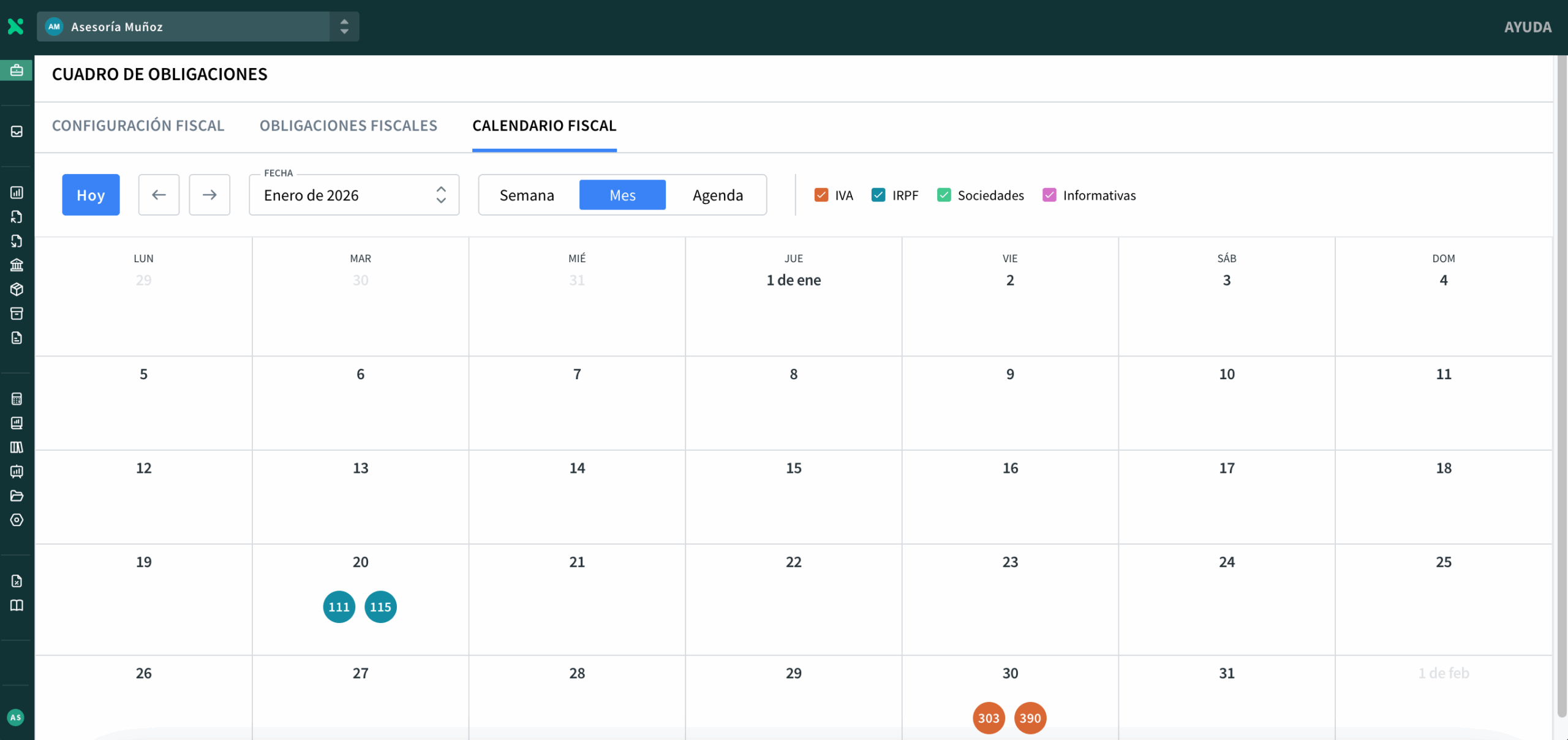Open the inbox tray sidebar icon
The width and height of the screenshot is (1568, 740).
coord(17,132)
